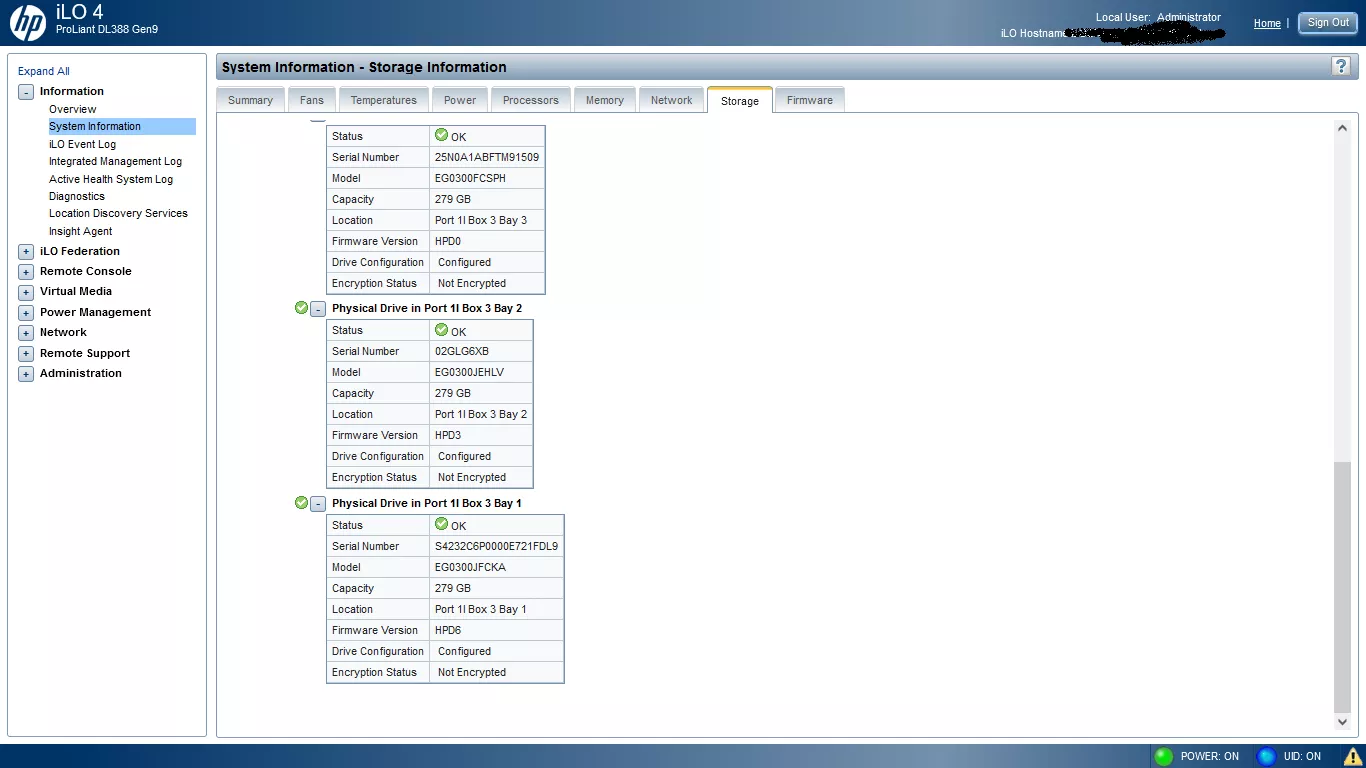Click OK check icon in Bay 3 Status row
This screenshot has height=768, width=1366.
(441, 135)
